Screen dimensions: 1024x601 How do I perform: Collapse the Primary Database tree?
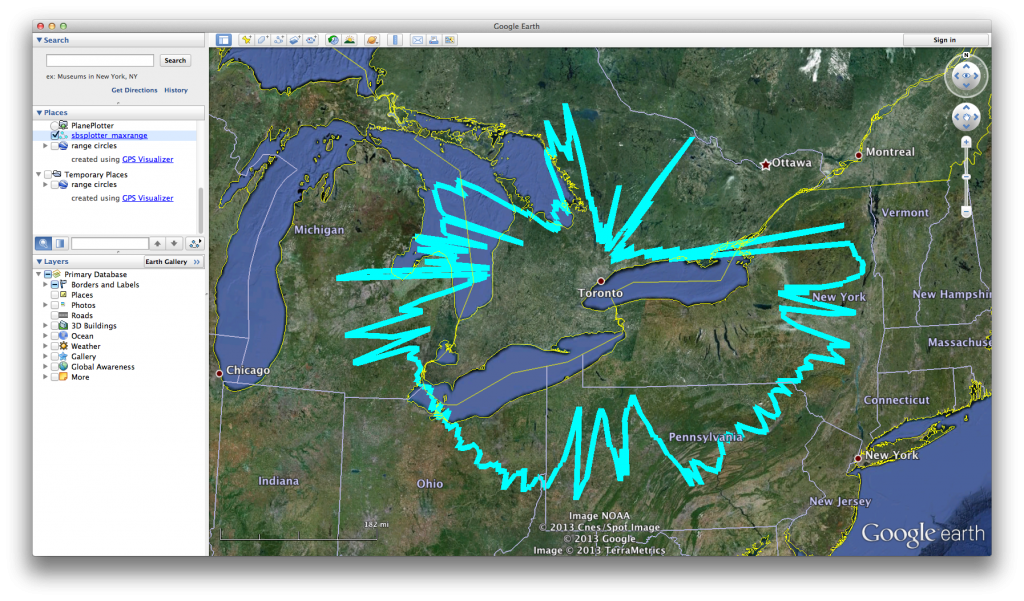tap(39, 274)
